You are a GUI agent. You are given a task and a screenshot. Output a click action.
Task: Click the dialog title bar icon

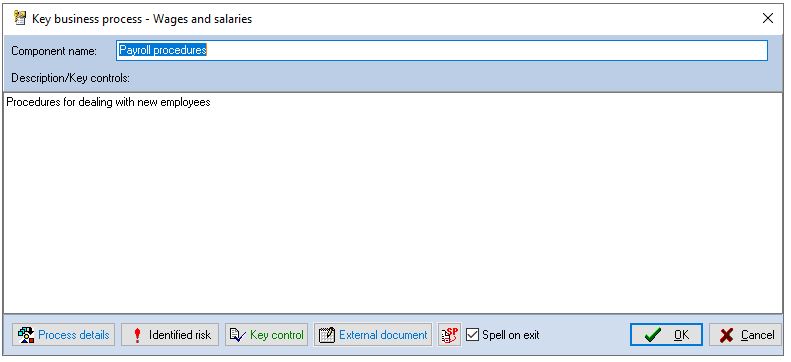pyautogui.click(x=20, y=19)
